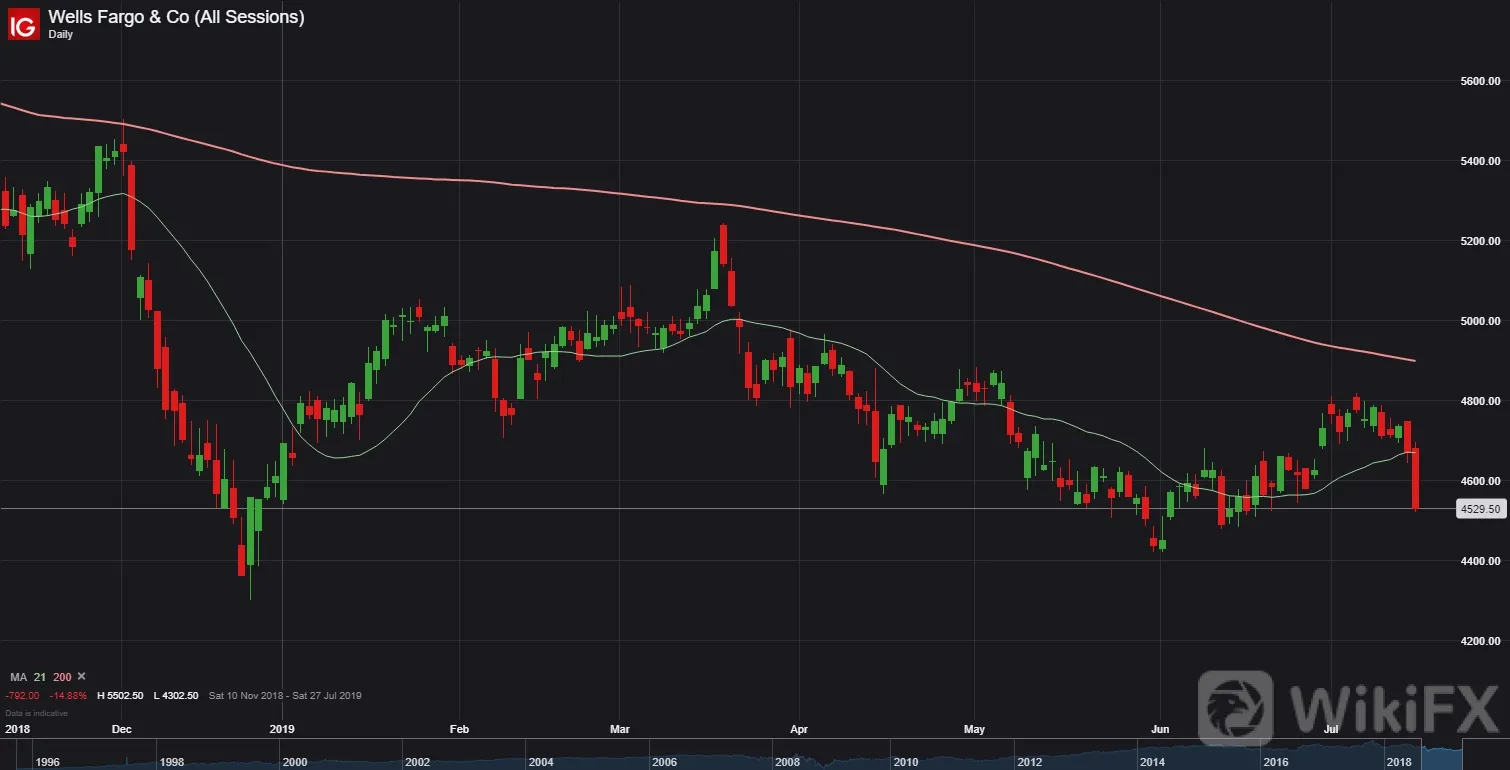The height and width of the screenshot is (770, 1510).
Task: Click the Dec label on the date axis
Action: pos(122,729)
